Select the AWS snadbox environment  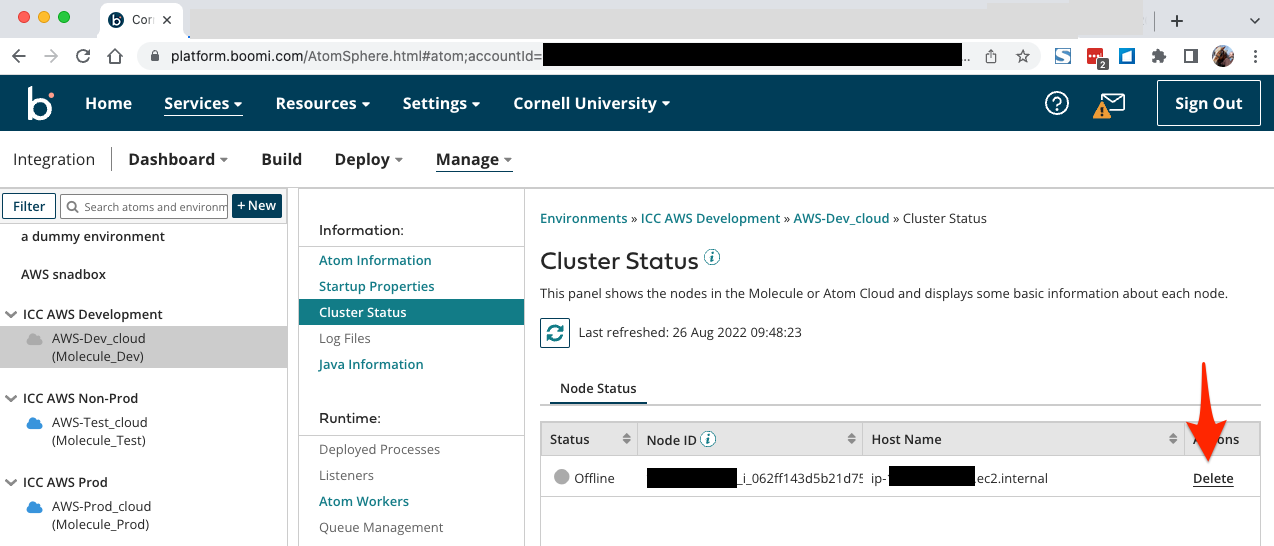[63, 274]
